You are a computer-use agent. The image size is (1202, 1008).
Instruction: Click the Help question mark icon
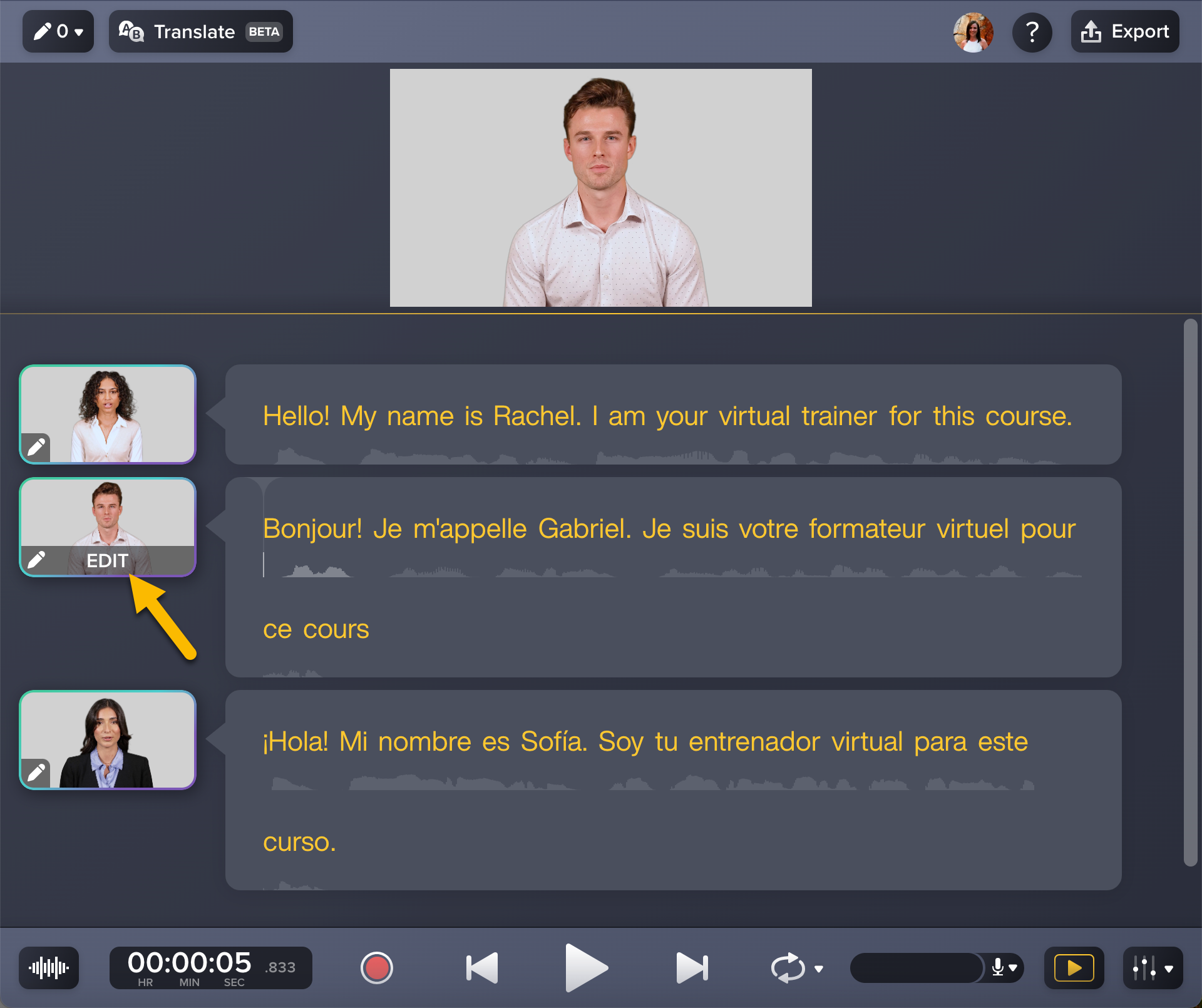[x=1032, y=32]
